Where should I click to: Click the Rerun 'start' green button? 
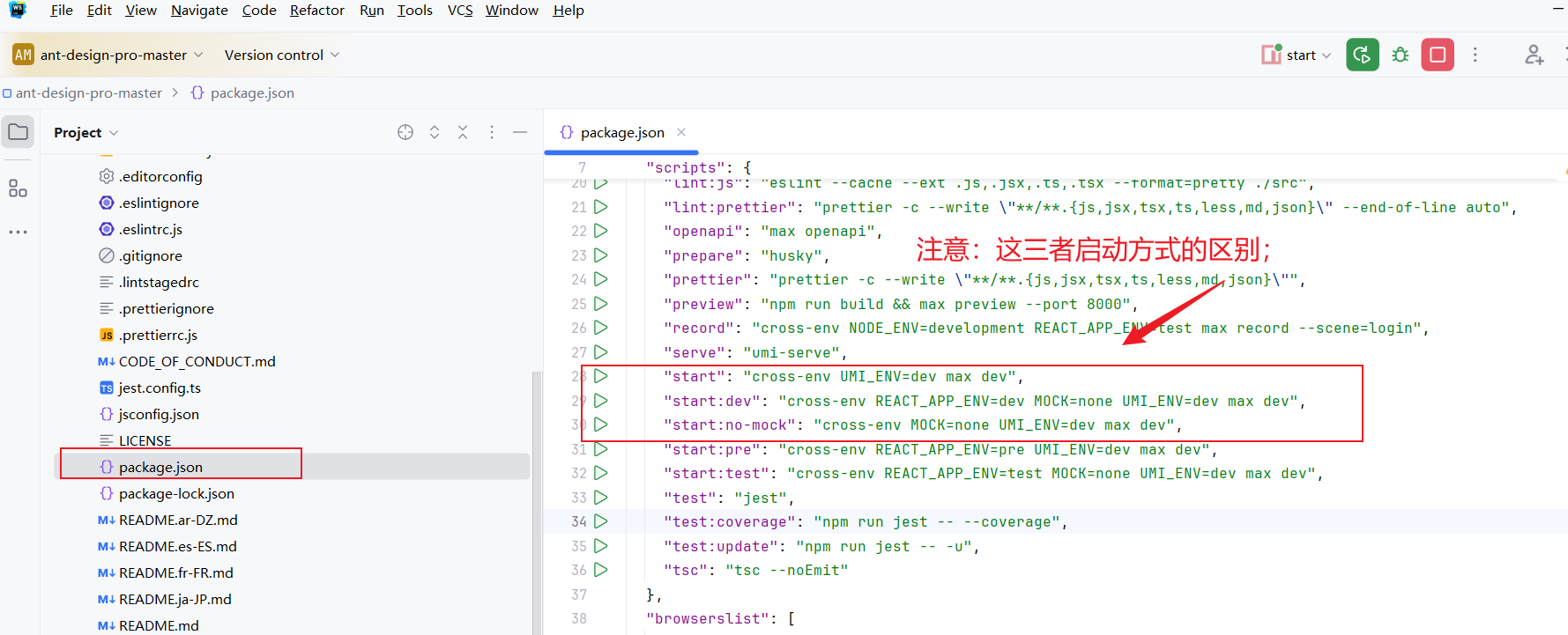coord(1362,55)
